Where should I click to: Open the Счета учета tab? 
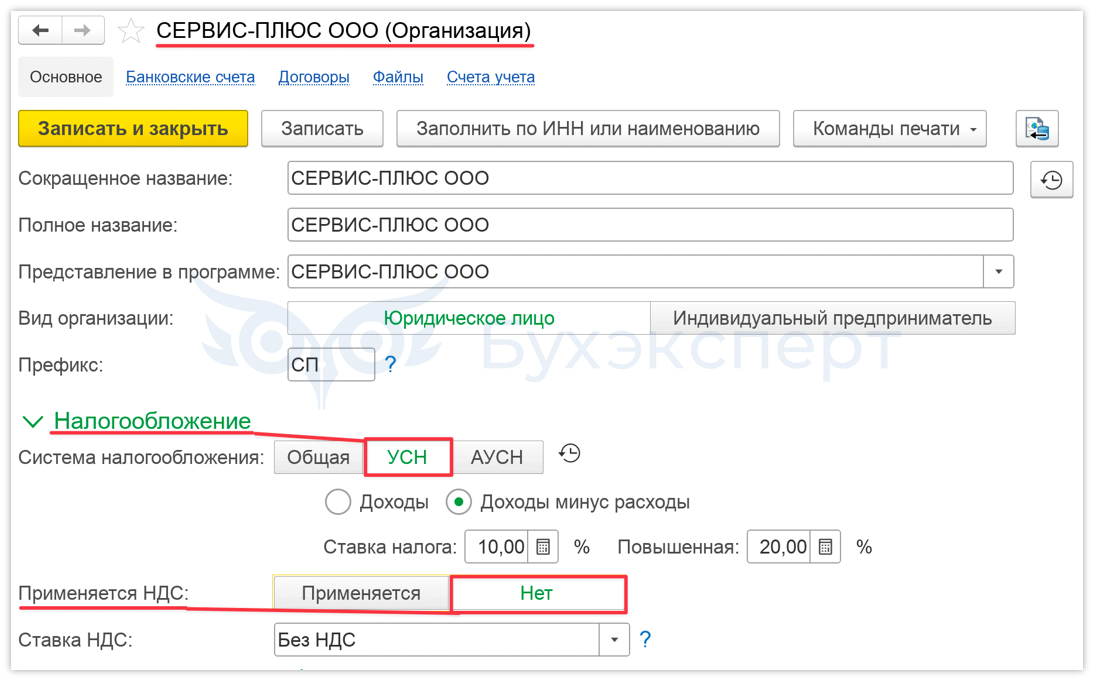[x=490, y=77]
